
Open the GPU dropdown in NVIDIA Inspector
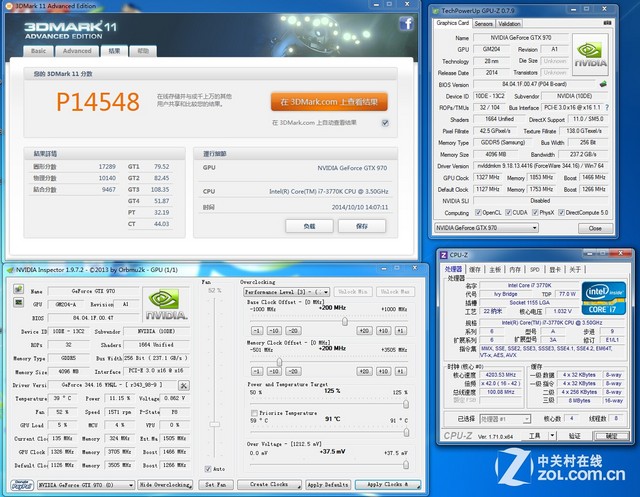pyautogui.click(x=86, y=485)
